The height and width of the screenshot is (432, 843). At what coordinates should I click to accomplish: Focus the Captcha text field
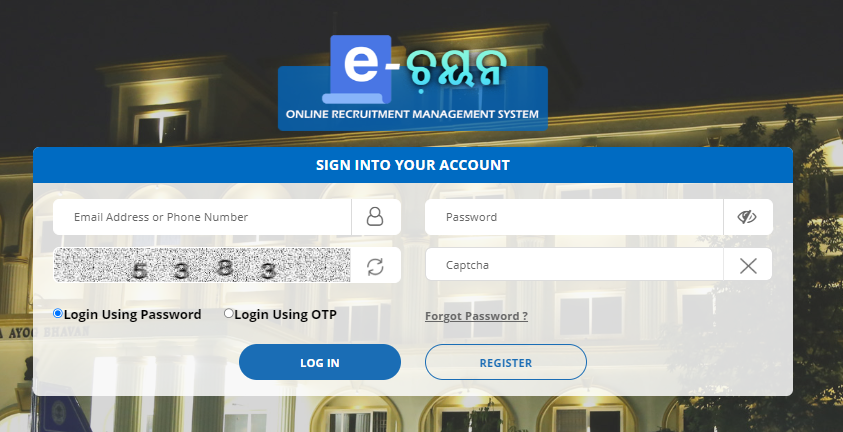coord(574,265)
